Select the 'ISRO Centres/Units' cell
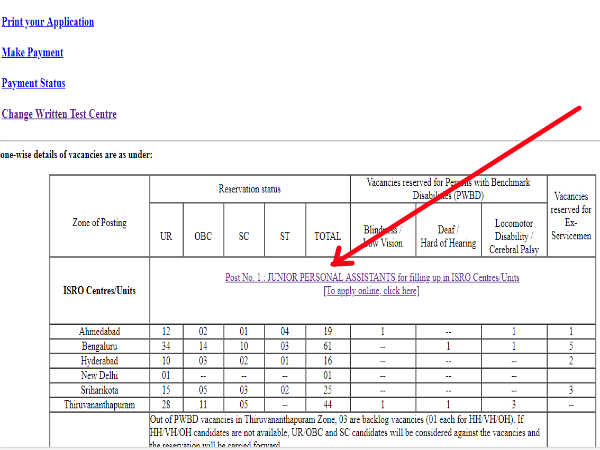The image size is (600, 450). point(99,290)
